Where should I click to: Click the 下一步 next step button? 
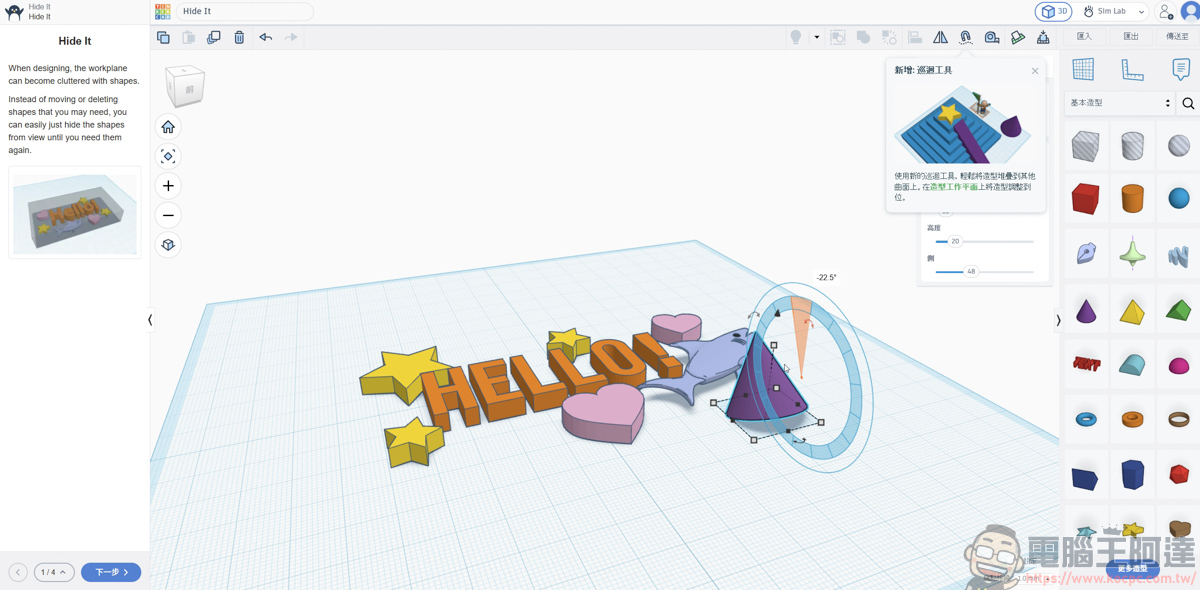pos(111,572)
